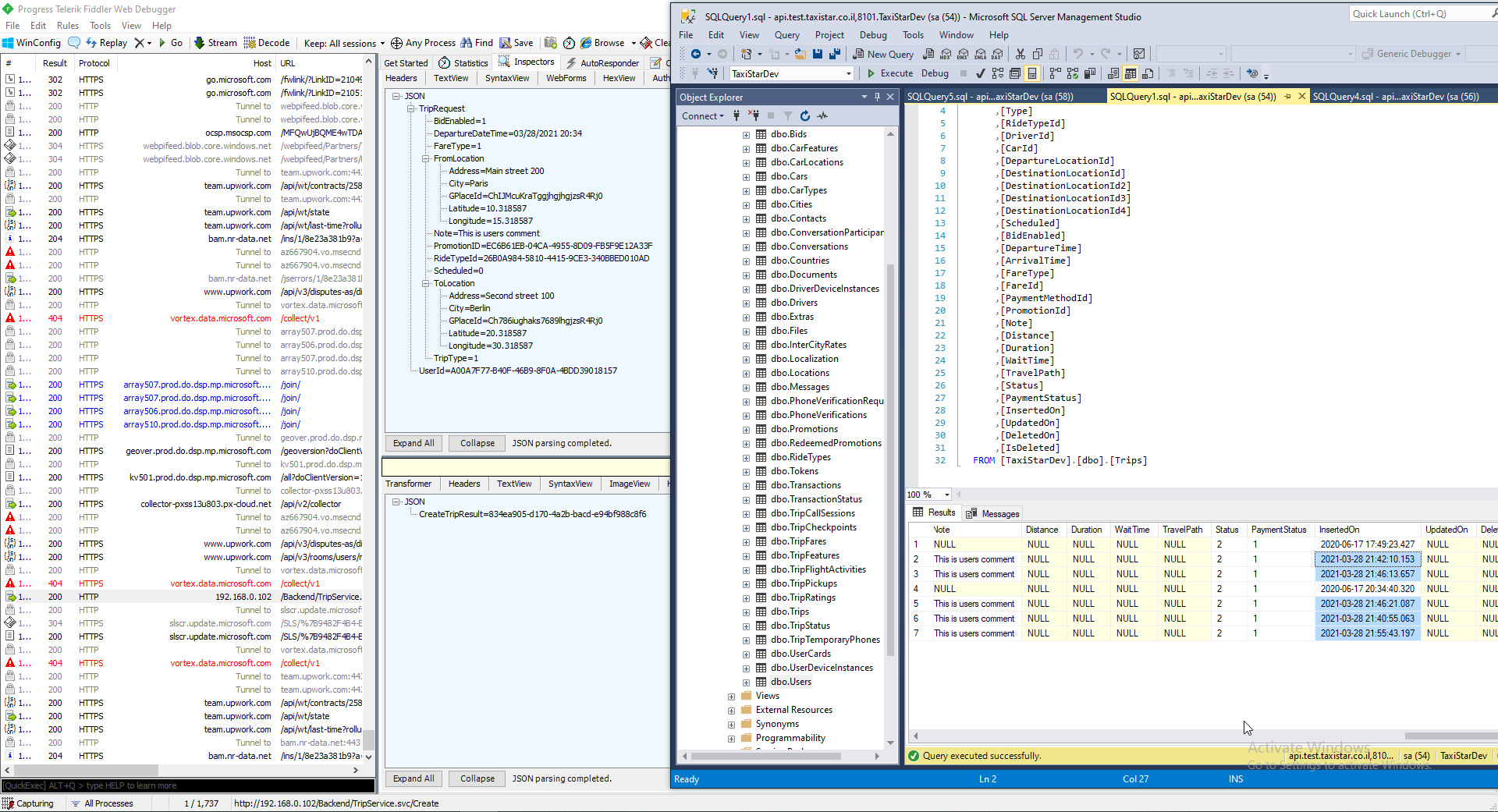Click Save in the Fiddler toolbar
This screenshot has height=812, width=1498.
516,43
